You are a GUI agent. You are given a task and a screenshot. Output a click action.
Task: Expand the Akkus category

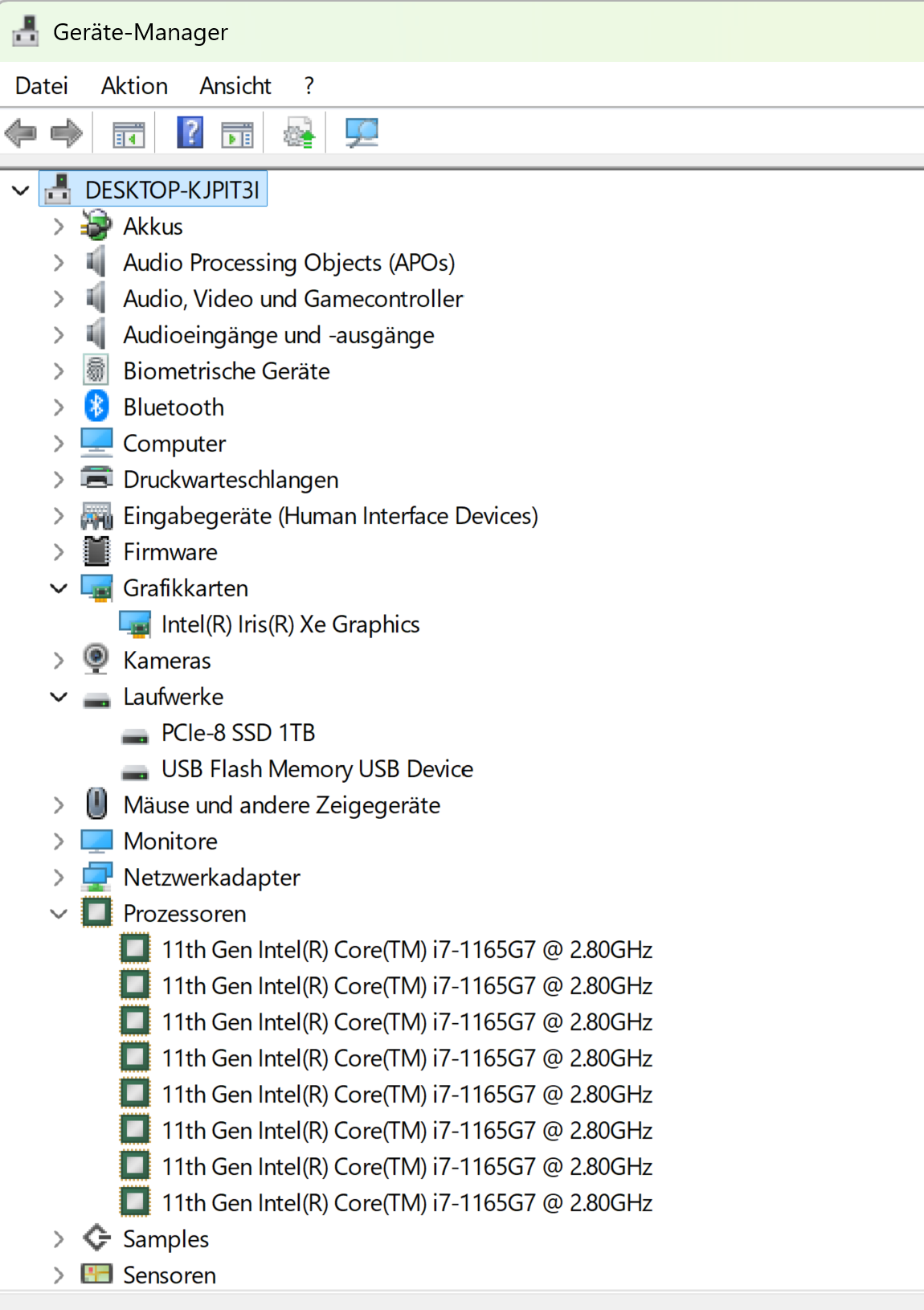[59, 227]
